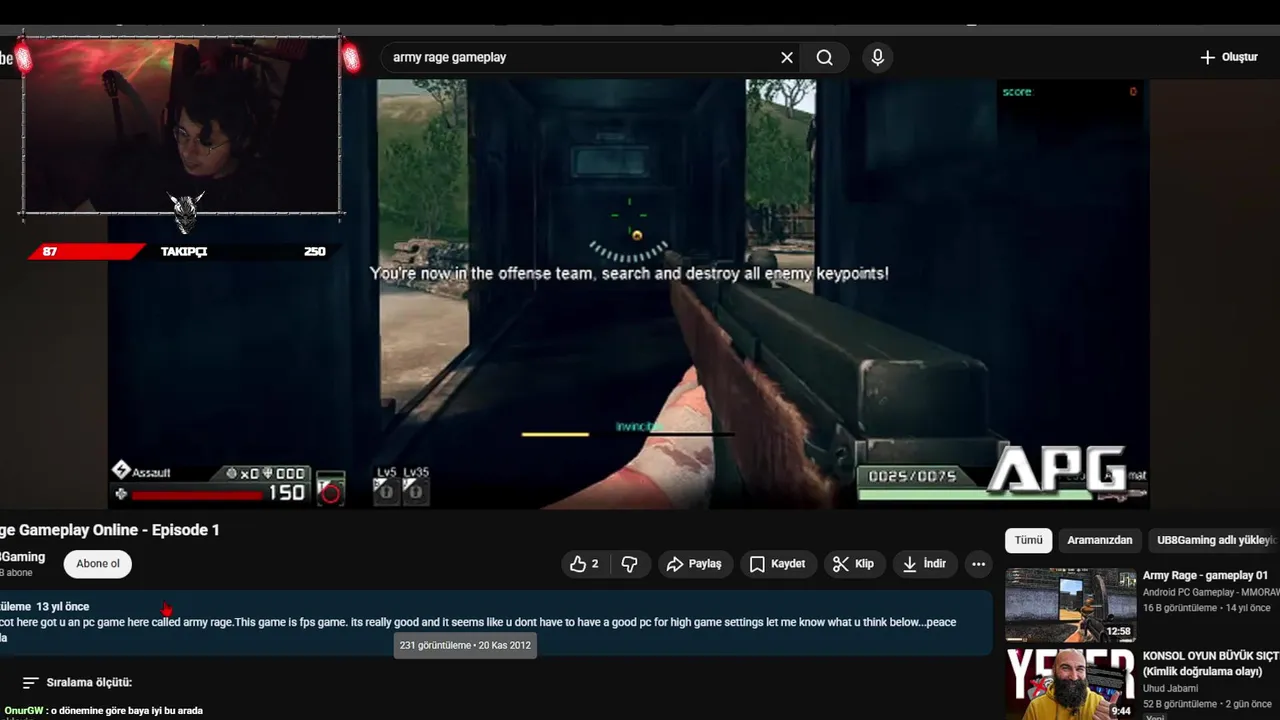The image size is (1280, 720).
Task: Create a clip with the Klip button
Action: click(x=854, y=564)
